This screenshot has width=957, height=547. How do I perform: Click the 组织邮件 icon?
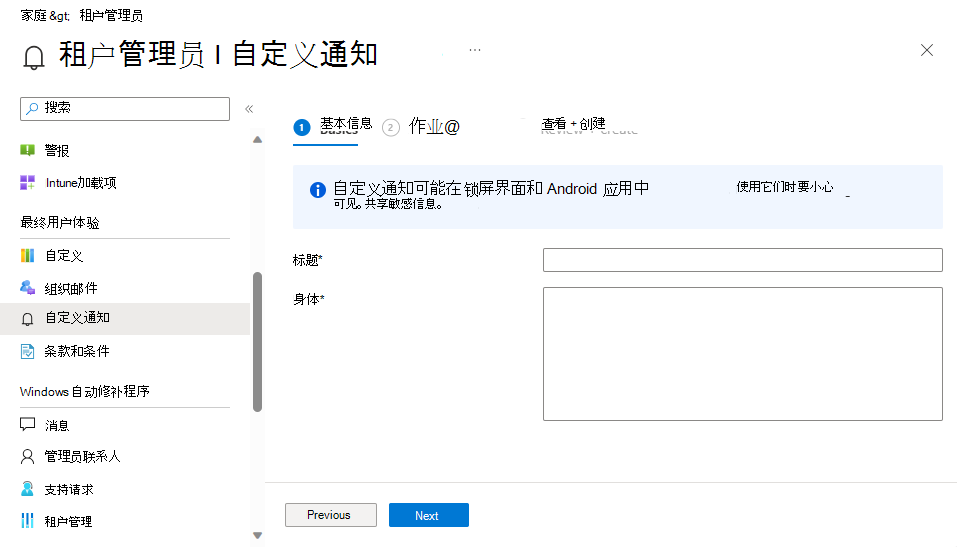coord(27,288)
